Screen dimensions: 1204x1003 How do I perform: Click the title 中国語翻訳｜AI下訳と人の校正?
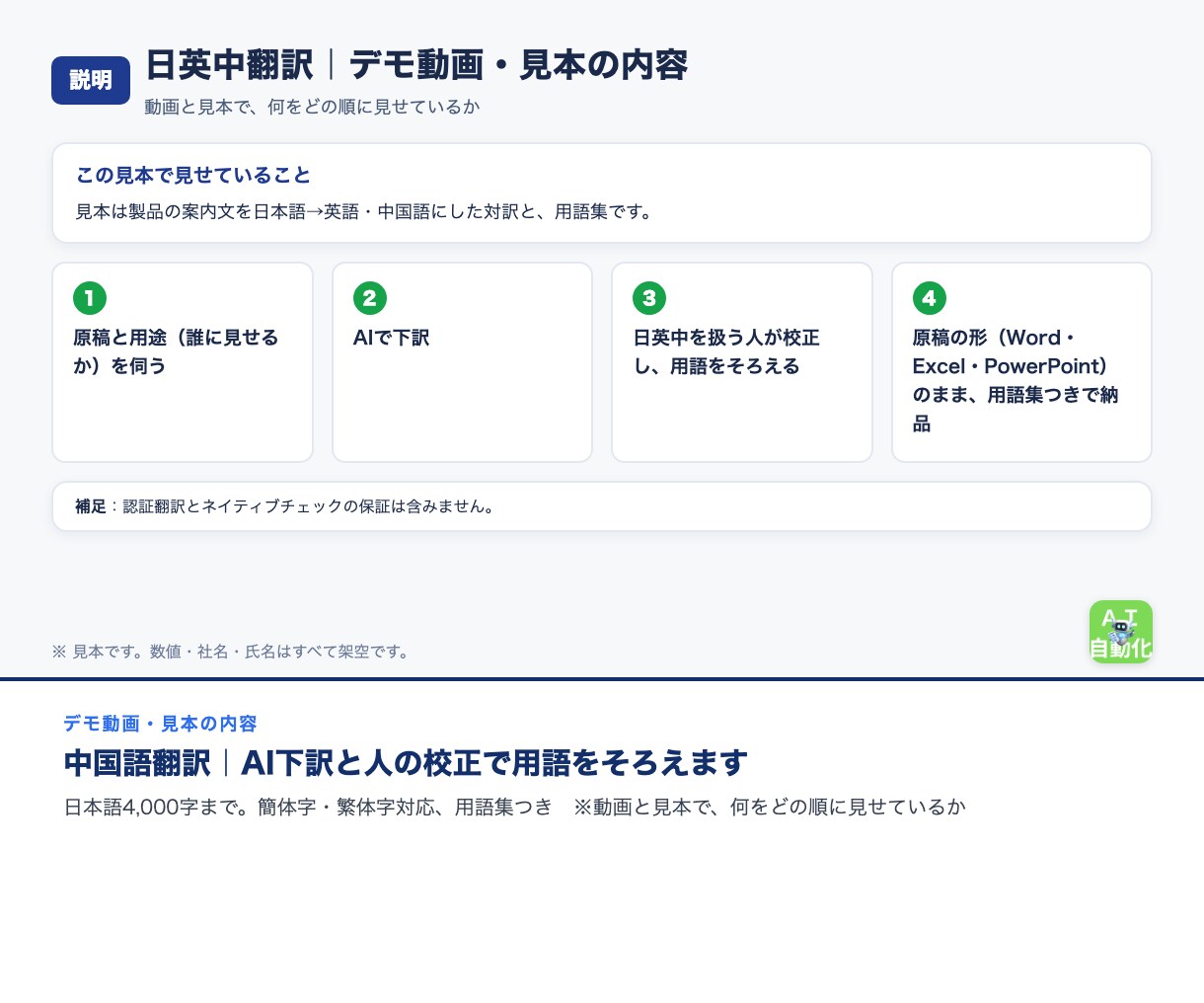[x=406, y=763]
